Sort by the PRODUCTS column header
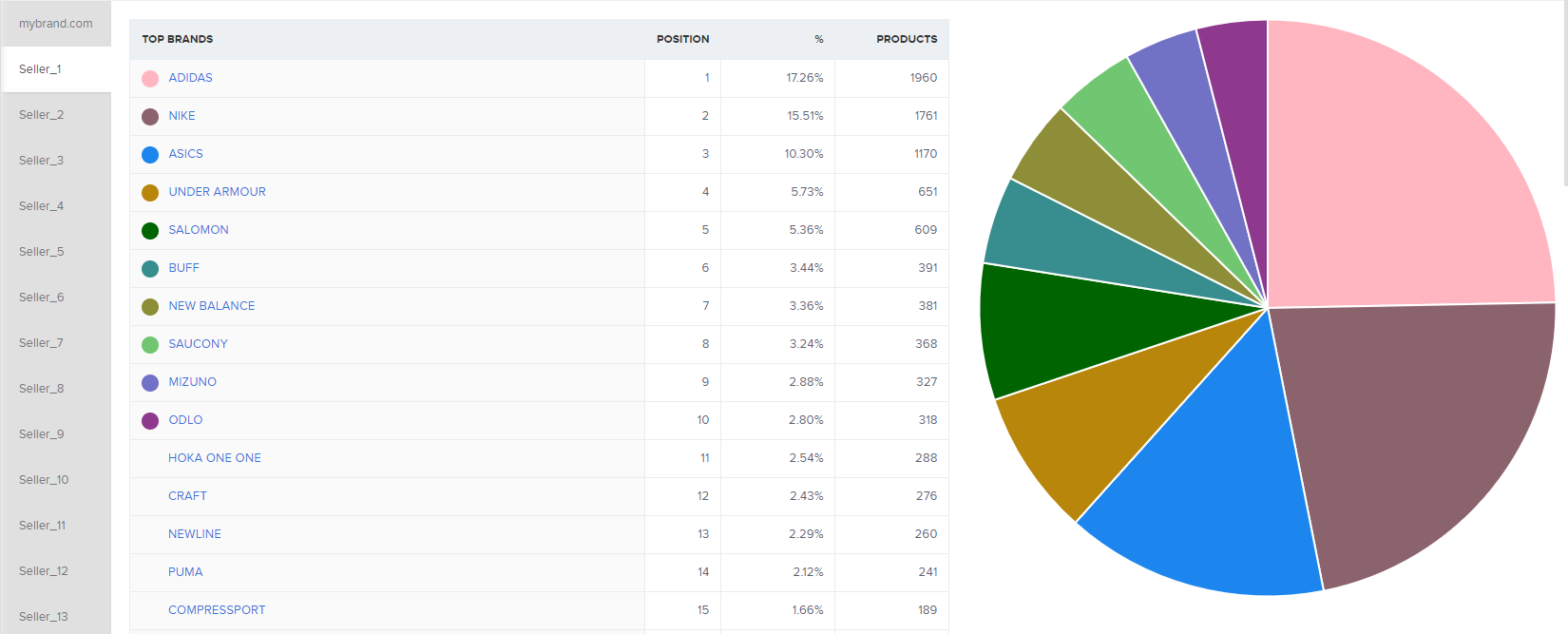The height and width of the screenshot is (634, 1568). (906, 39)
